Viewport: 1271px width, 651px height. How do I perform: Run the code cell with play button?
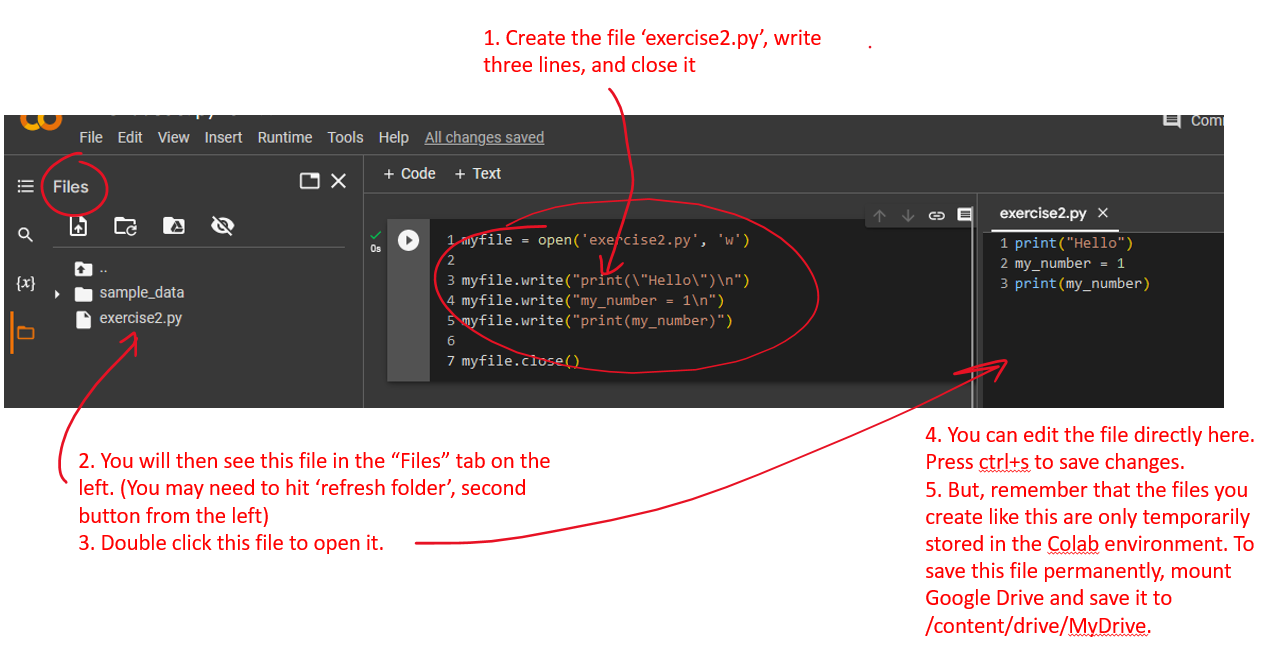coord(408,240)
